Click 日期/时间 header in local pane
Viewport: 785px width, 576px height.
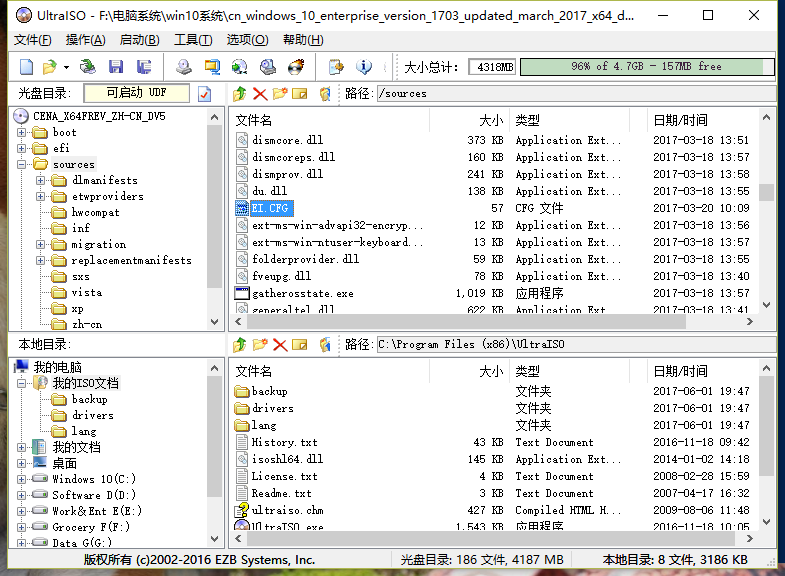coord(680,371)
